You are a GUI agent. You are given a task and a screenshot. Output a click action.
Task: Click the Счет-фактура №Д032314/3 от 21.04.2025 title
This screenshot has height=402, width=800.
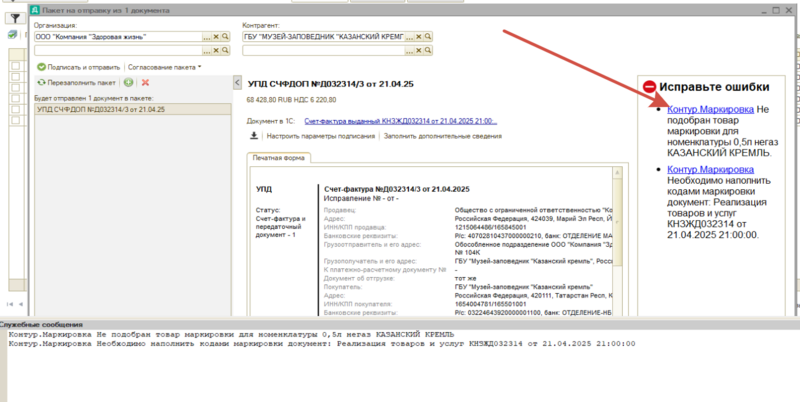click(x=396, y=189)
